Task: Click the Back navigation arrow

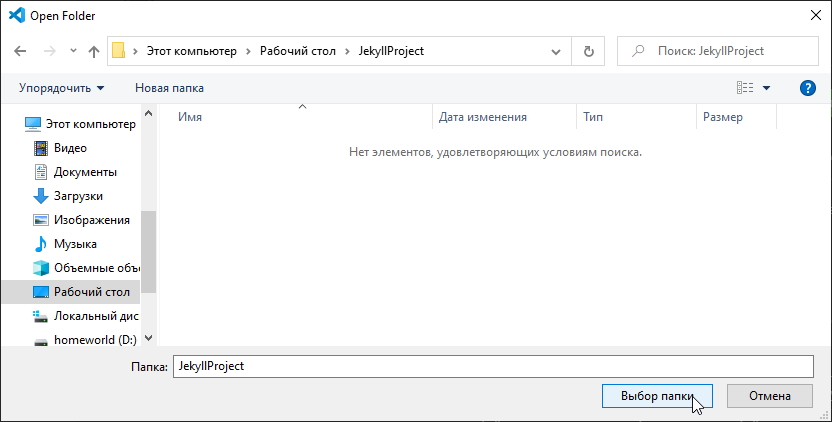Action: tap(20, 51)
